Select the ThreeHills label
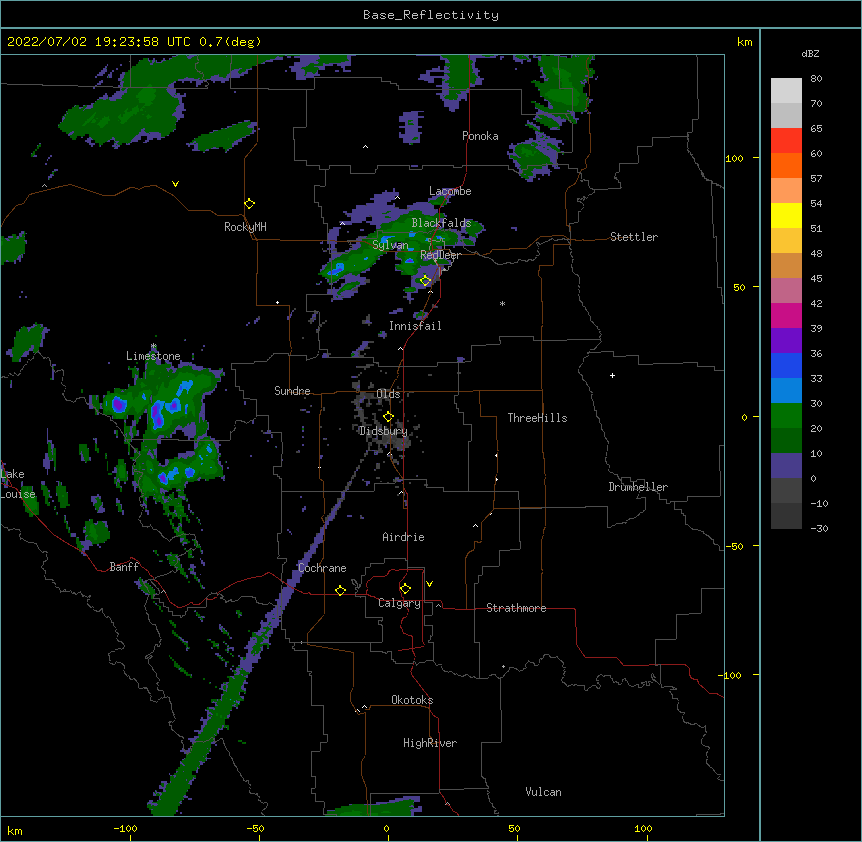 [537, 418]
